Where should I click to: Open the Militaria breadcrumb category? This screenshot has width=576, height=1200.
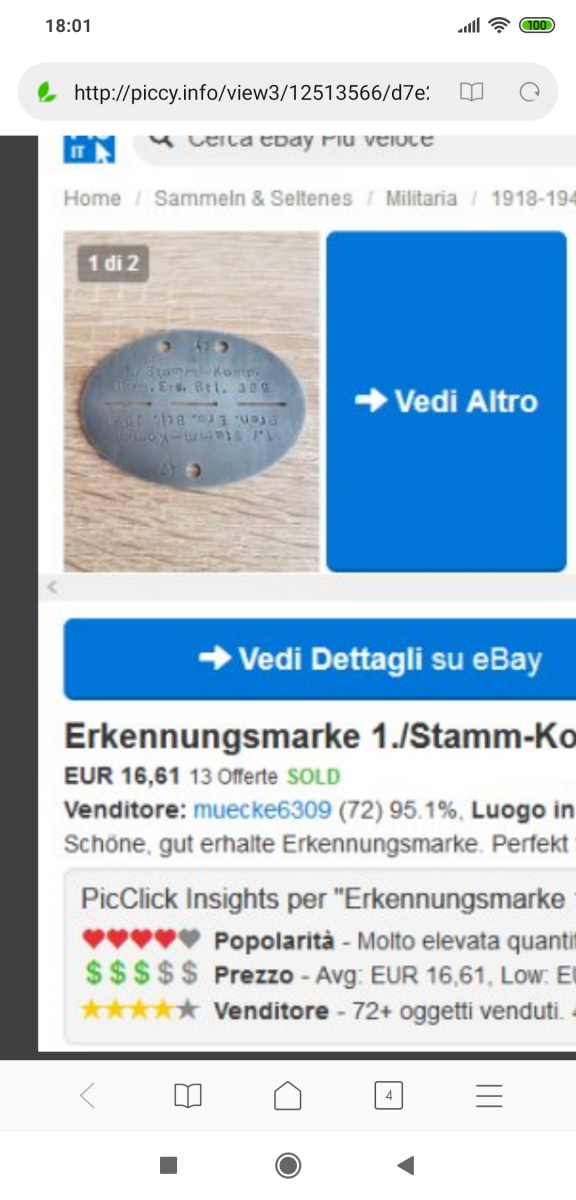tap(422, 198)
